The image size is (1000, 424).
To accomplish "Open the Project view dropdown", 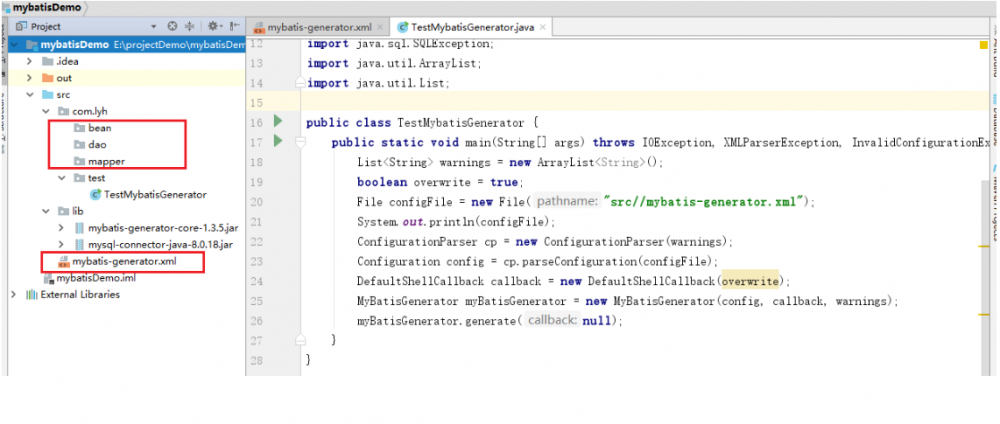I will click(154, 27).
